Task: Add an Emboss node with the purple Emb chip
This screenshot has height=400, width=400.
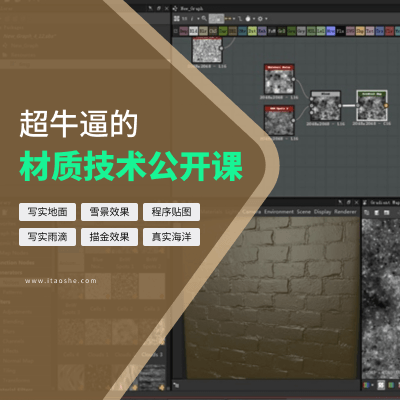Action: [x=262, y=31]
